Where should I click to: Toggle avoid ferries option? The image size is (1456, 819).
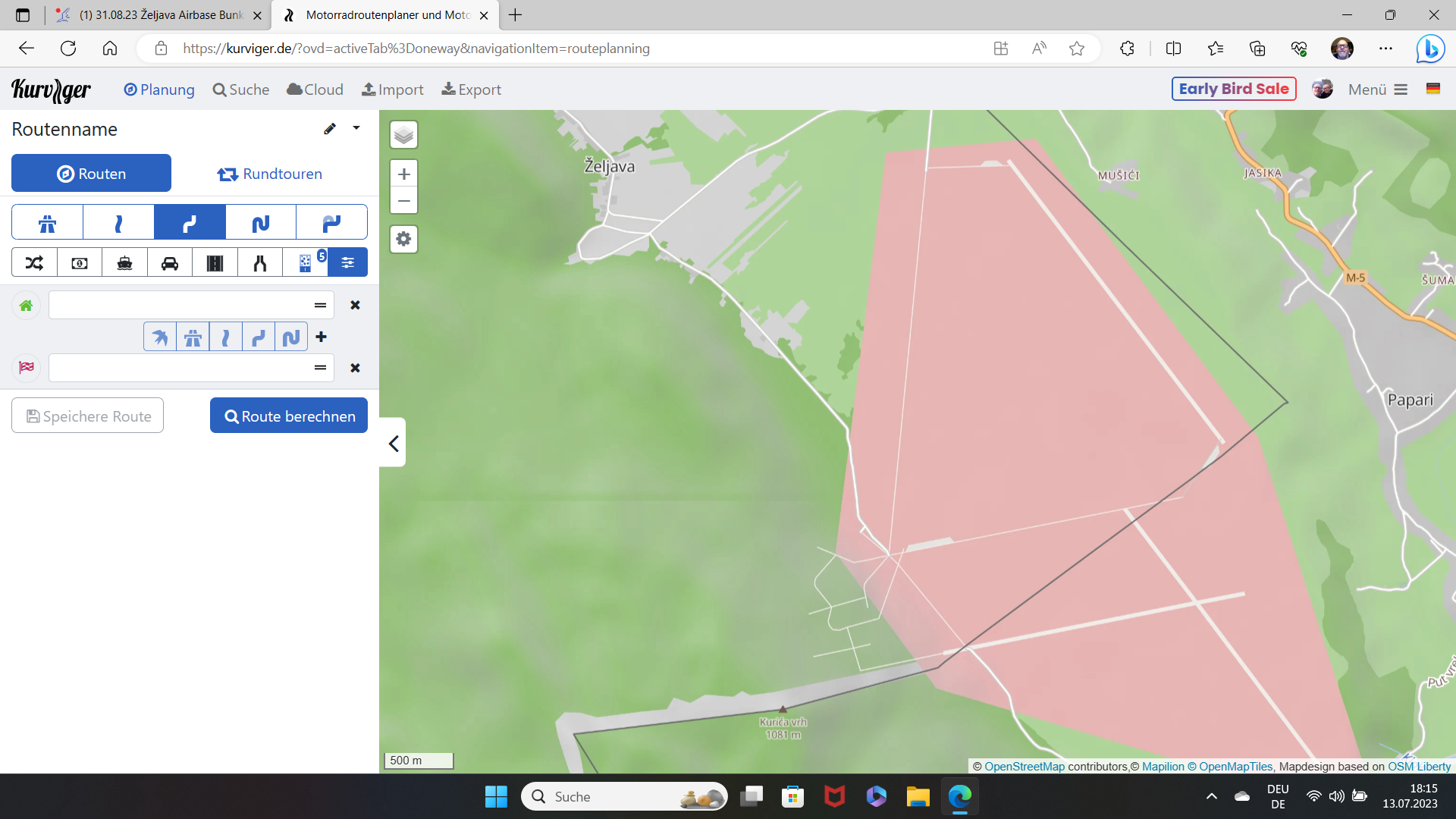click(x=124, y=262)
